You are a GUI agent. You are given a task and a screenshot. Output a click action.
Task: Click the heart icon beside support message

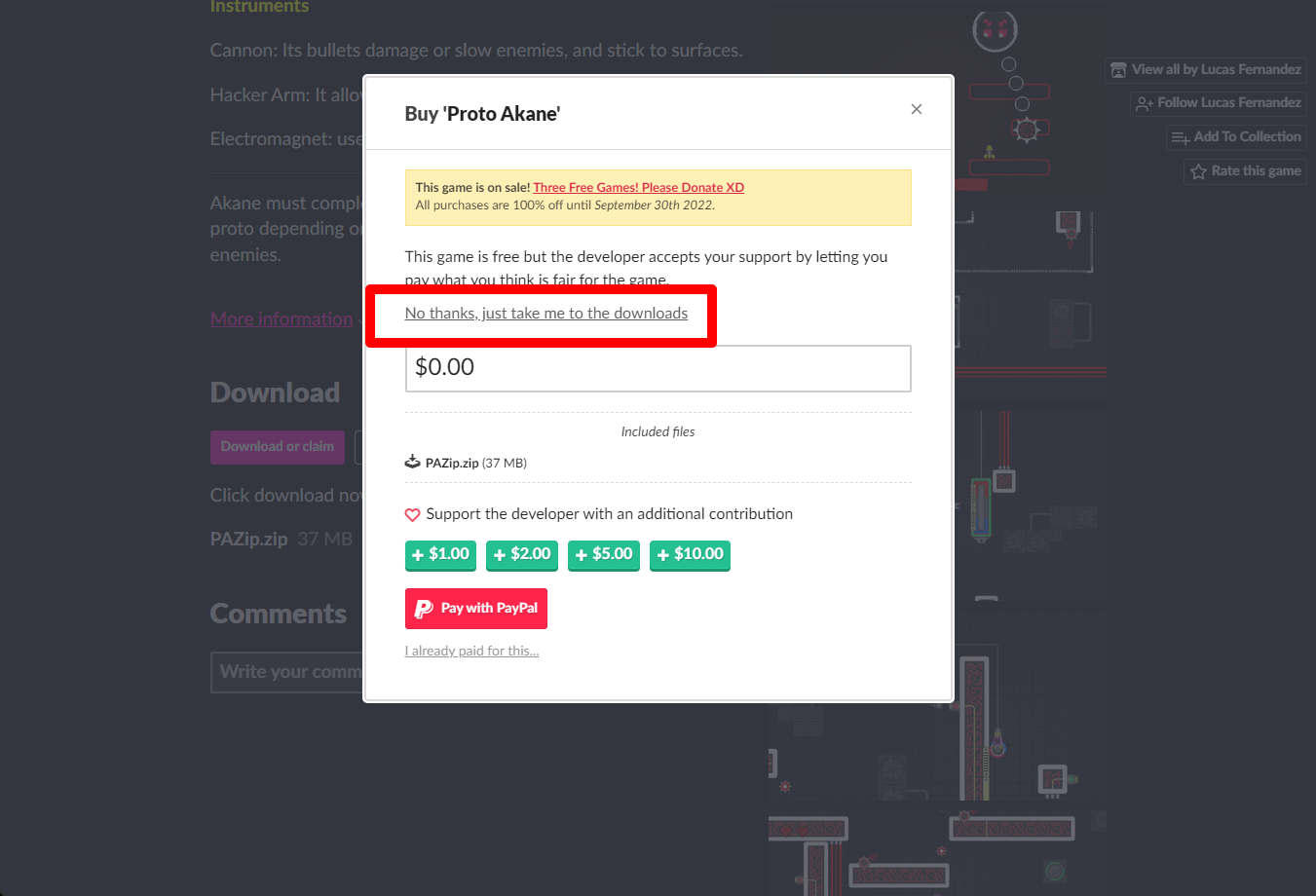(413, 514)
